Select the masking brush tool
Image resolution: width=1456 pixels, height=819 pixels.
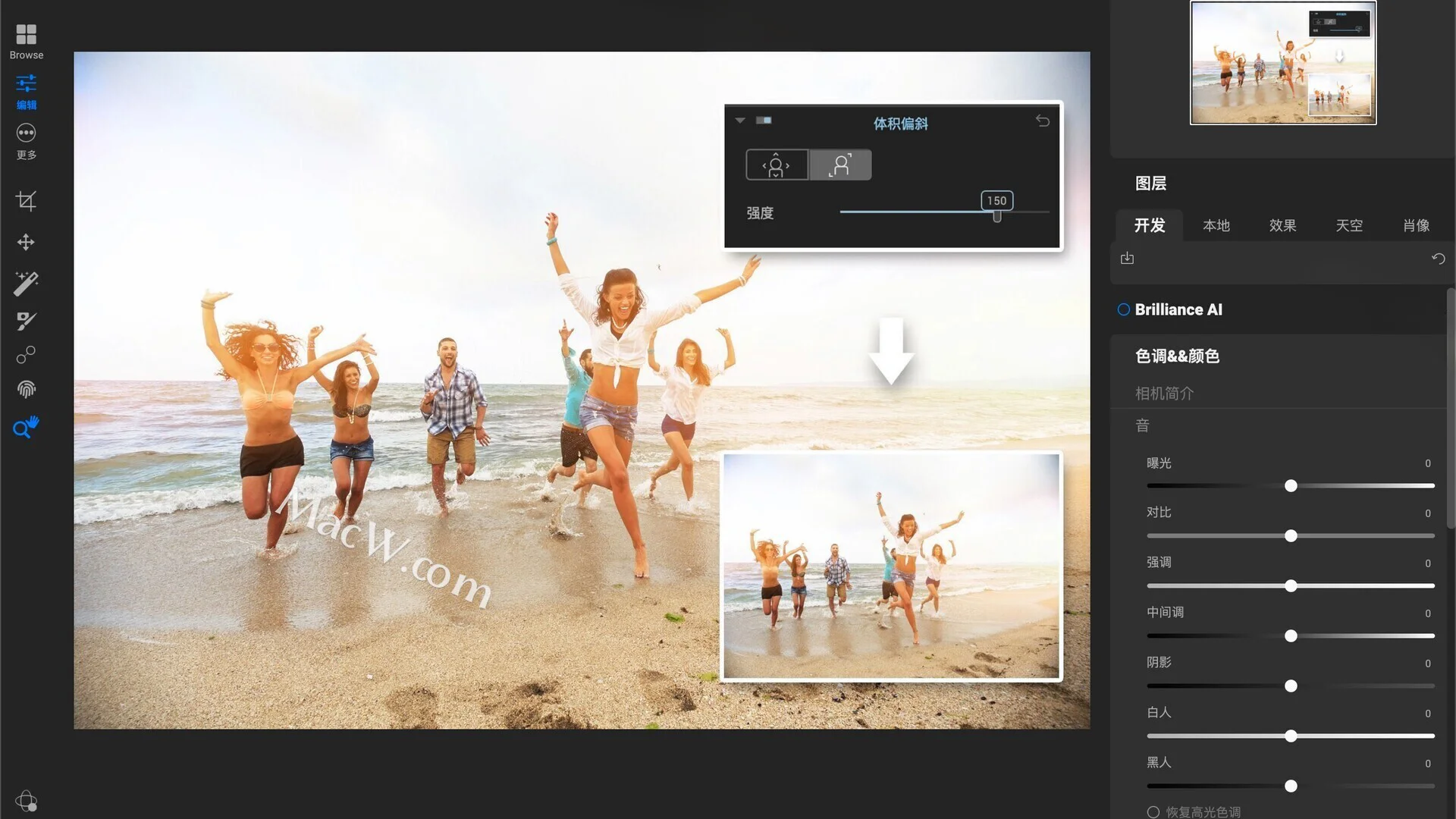26,321
